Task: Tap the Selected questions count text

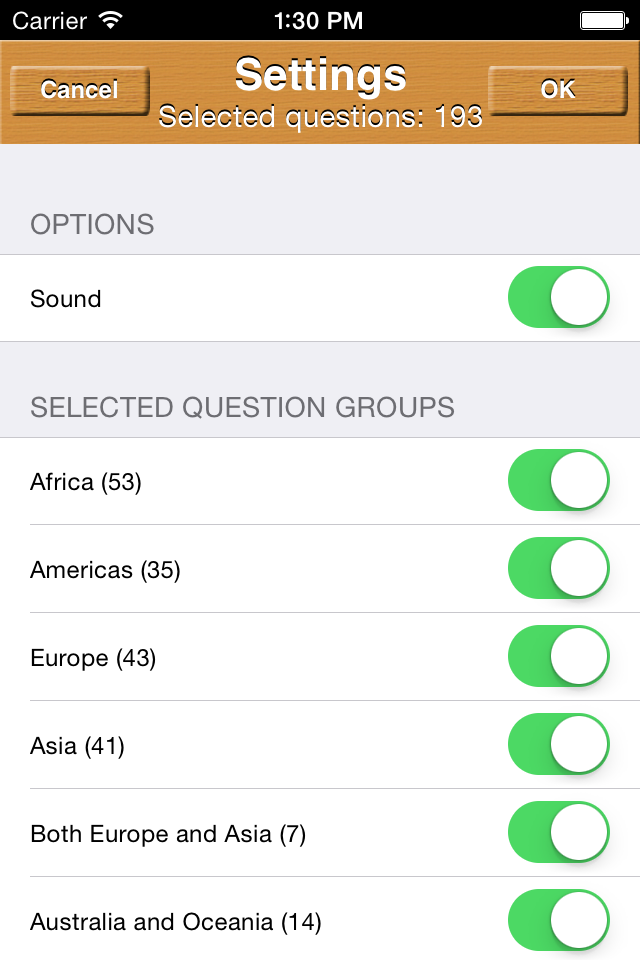Action: coord(320,117)
